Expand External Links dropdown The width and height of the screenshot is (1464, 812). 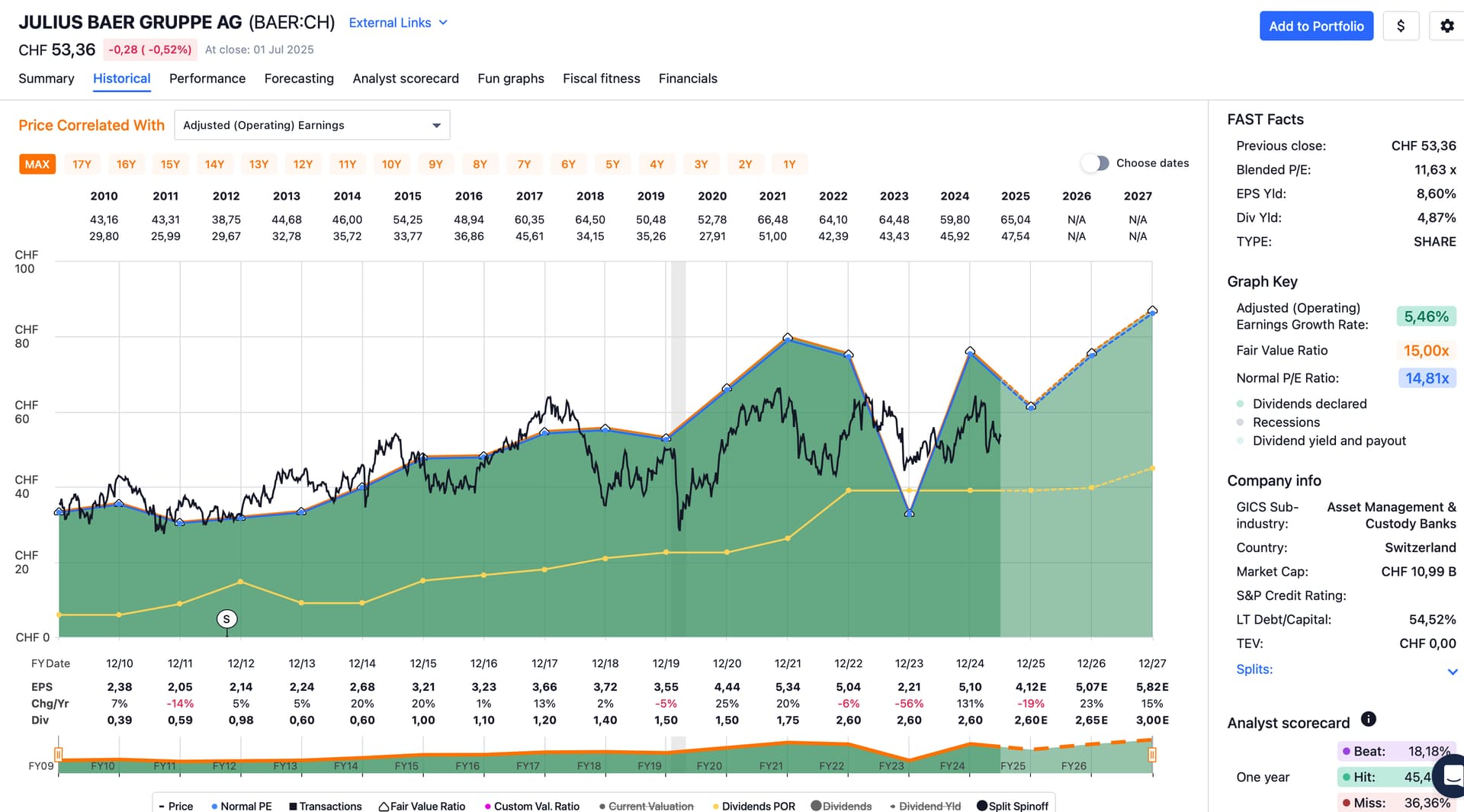coord(398,23)
